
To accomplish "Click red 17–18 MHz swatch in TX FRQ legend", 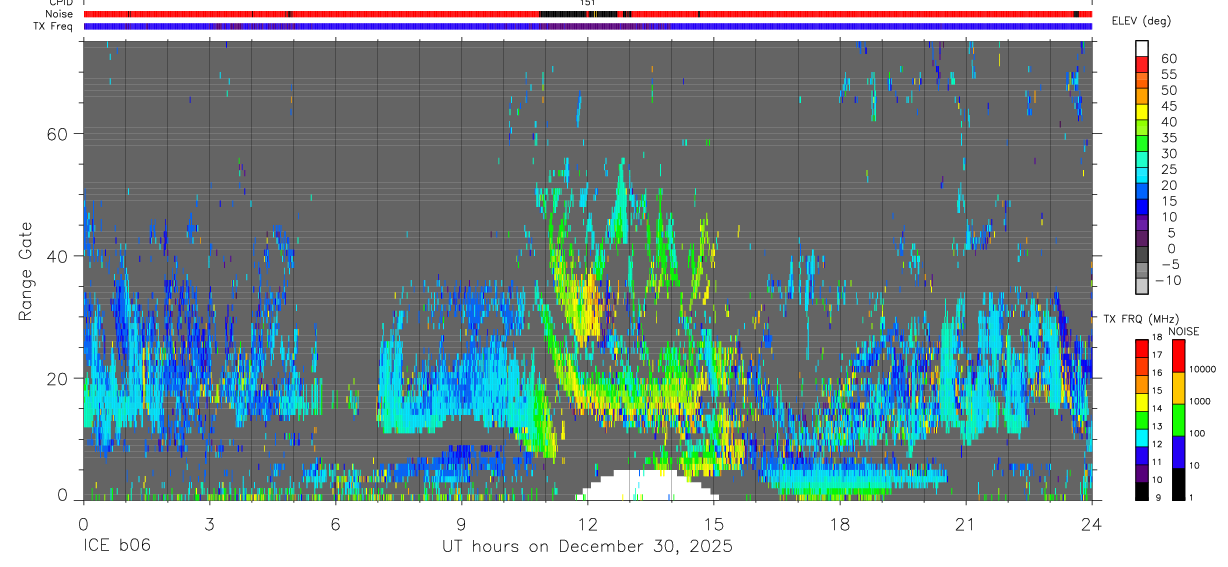I will [1141, 348].
